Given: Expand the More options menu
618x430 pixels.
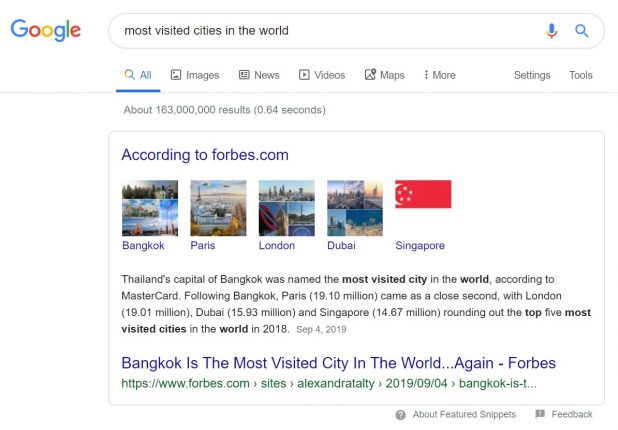Looking at the screenshot, I should (x=439, y=75).
